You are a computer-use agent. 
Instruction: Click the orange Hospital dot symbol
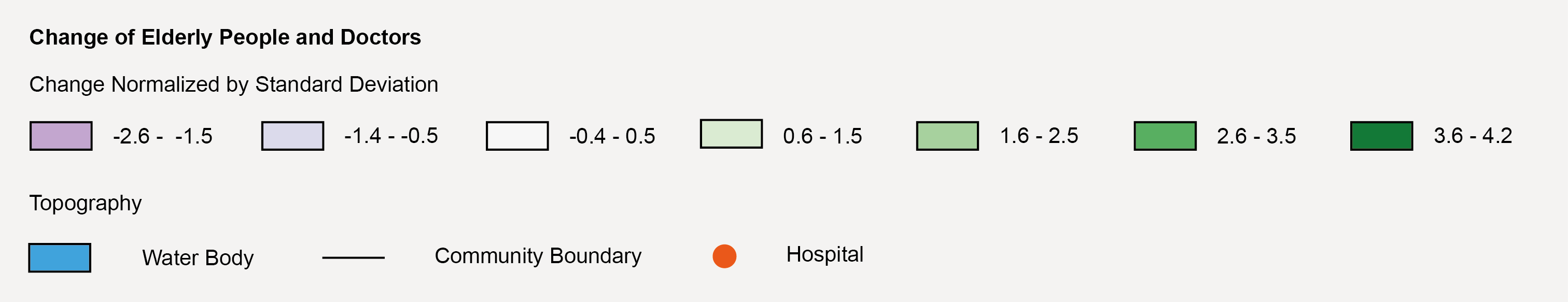(x=724, y=256)
